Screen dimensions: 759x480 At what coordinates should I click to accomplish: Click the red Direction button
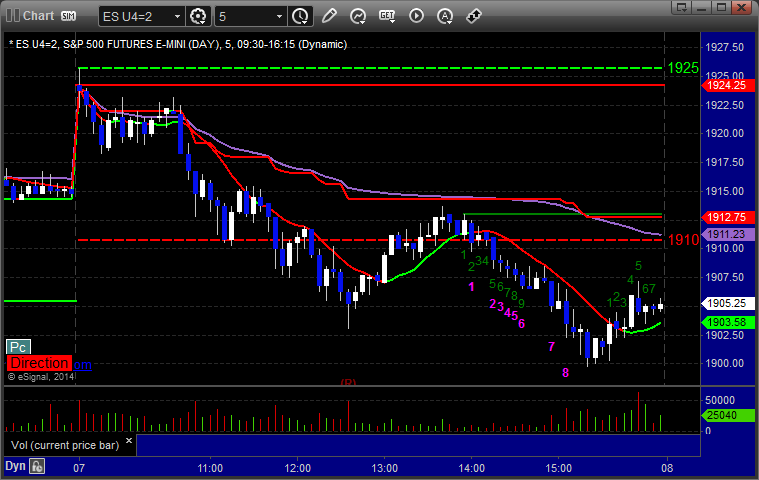[39, 363]
